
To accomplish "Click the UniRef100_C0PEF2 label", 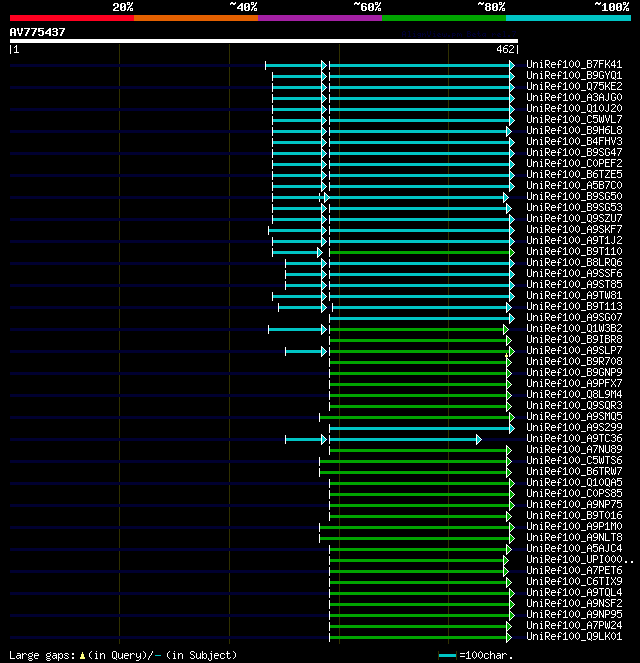I will click(574, 163).
